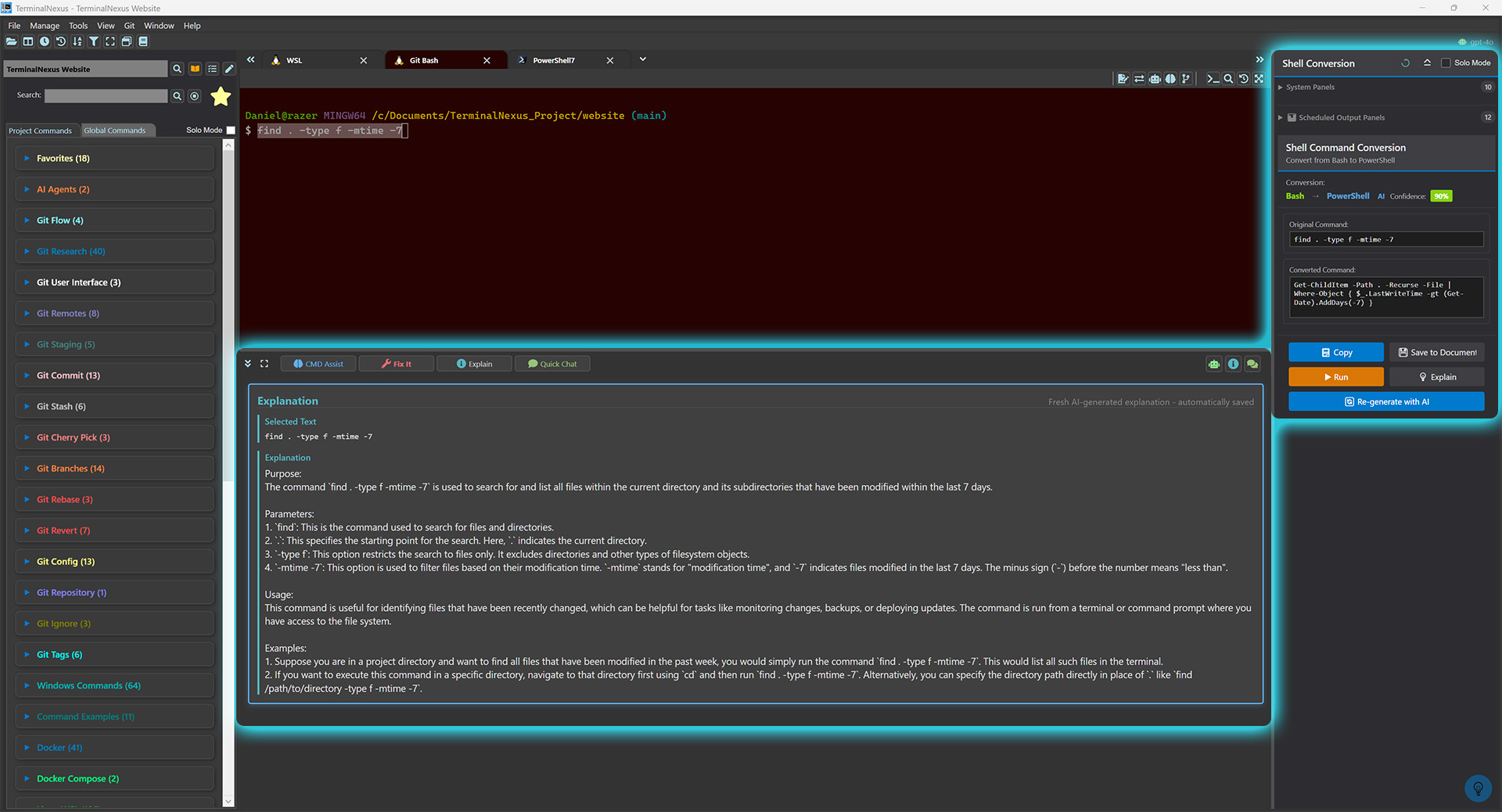Click the git branch icon in terminal toolbar
This screenshot has width=1502, height=812.
tap(1186, 79)
